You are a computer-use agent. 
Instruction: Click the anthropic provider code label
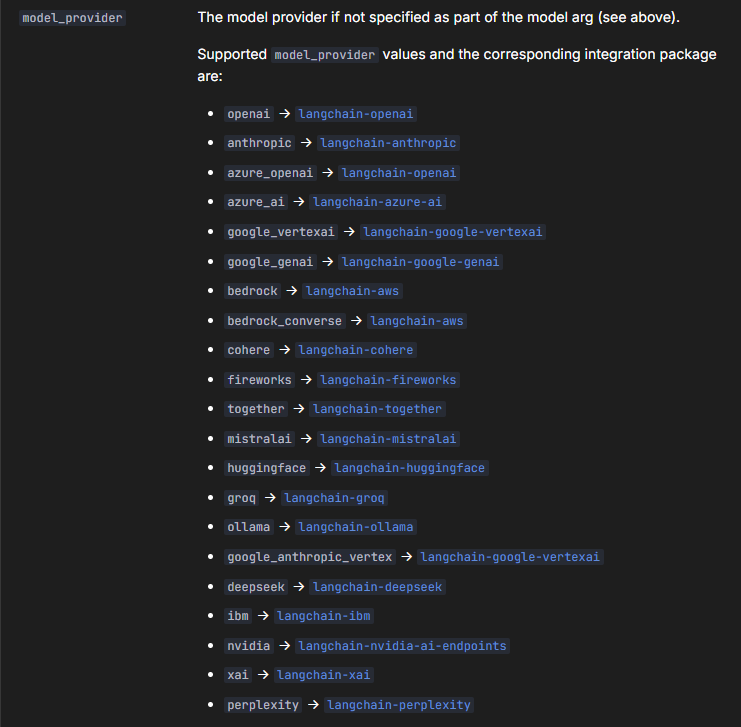pyautogui.click(x=259, y=143)
